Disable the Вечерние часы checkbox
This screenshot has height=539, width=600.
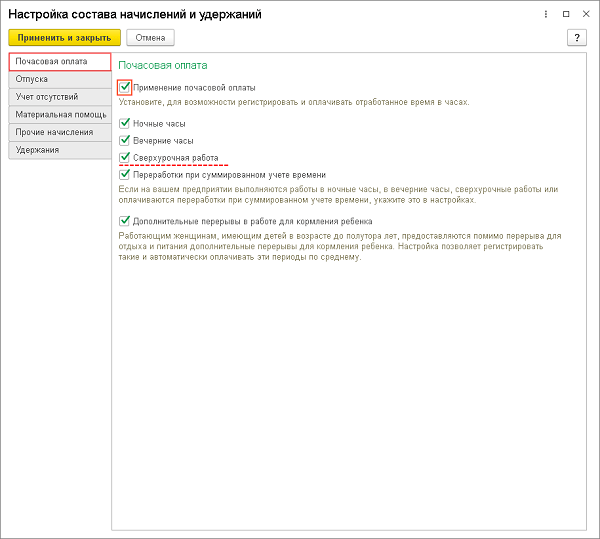pos(125,140)
